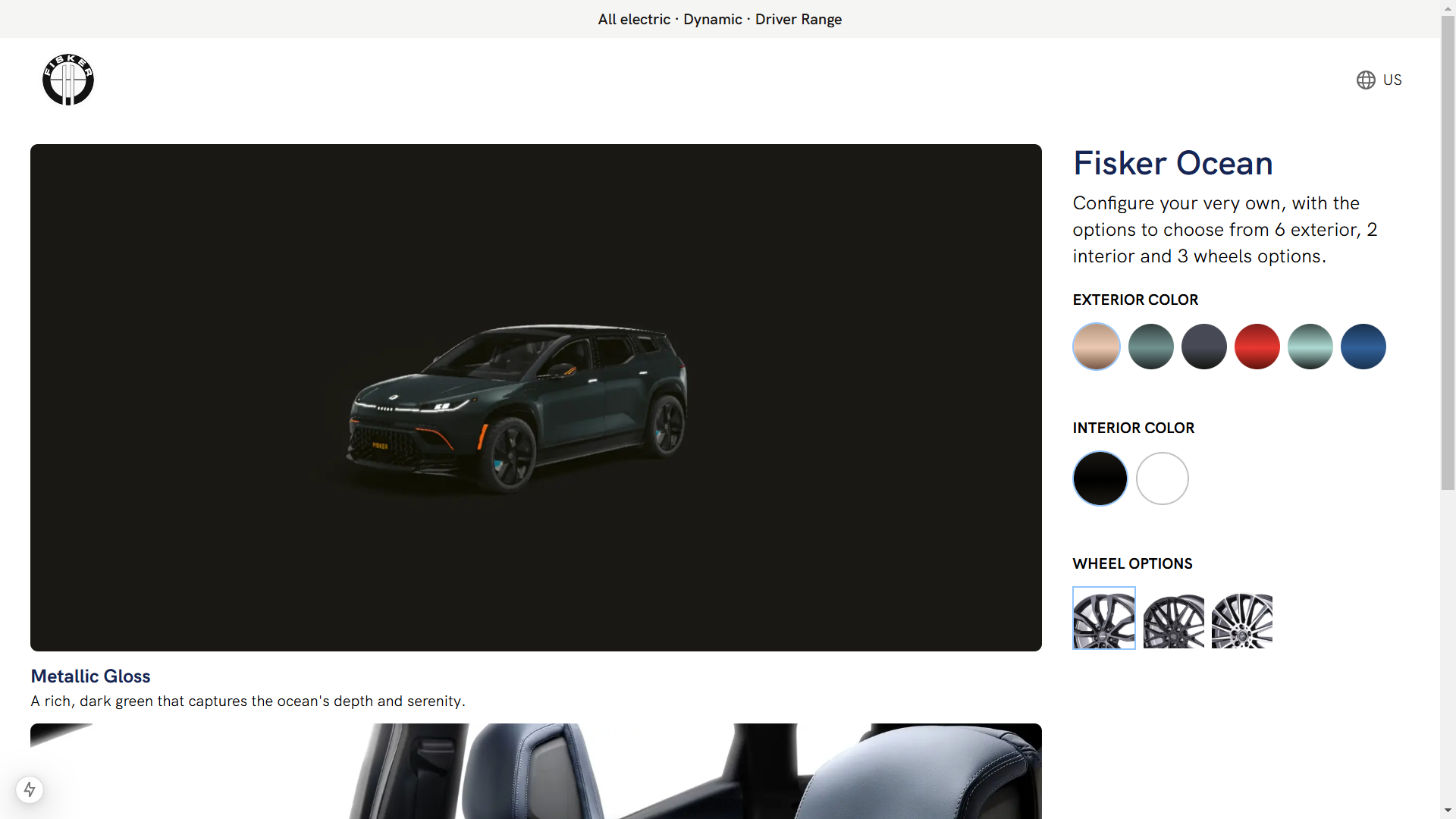
Task: Pick the red exterior color
Action: pos(1257,347)
